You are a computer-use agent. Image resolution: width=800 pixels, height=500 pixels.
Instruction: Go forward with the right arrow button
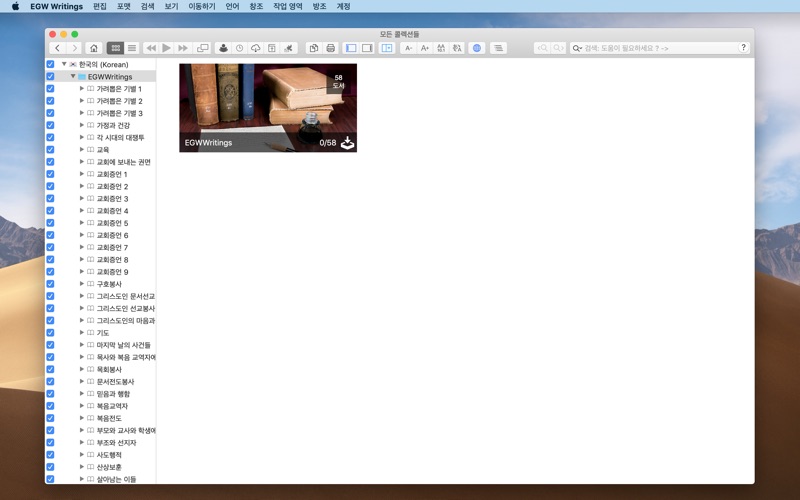[x=74, y=48]
